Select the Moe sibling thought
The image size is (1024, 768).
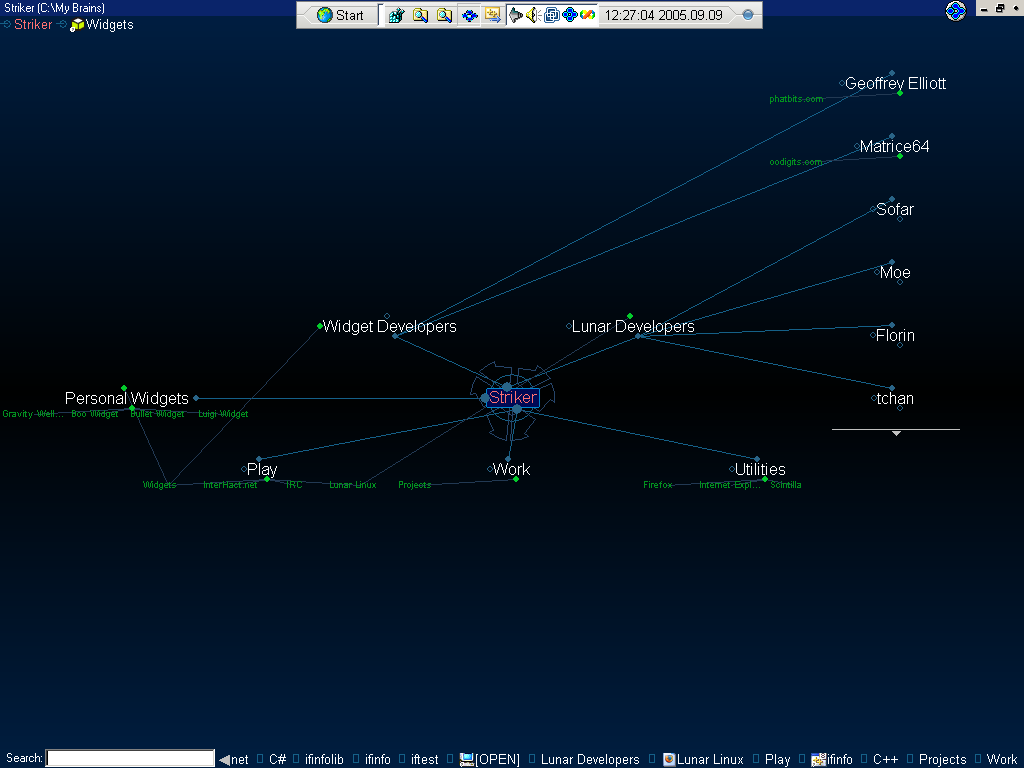click(895, 273)
